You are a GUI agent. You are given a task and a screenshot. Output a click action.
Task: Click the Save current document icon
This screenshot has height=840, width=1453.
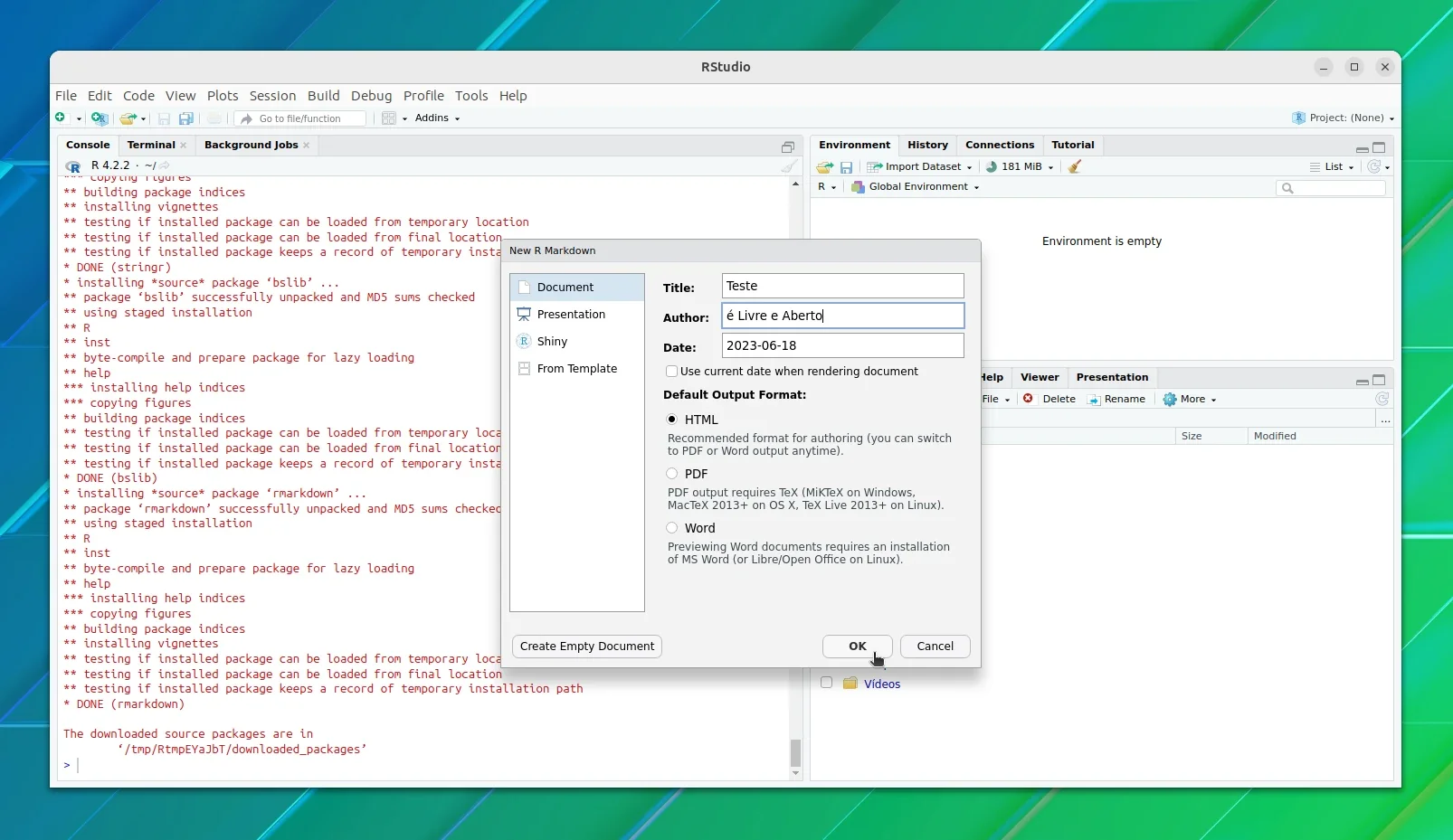tap(164, 118)
